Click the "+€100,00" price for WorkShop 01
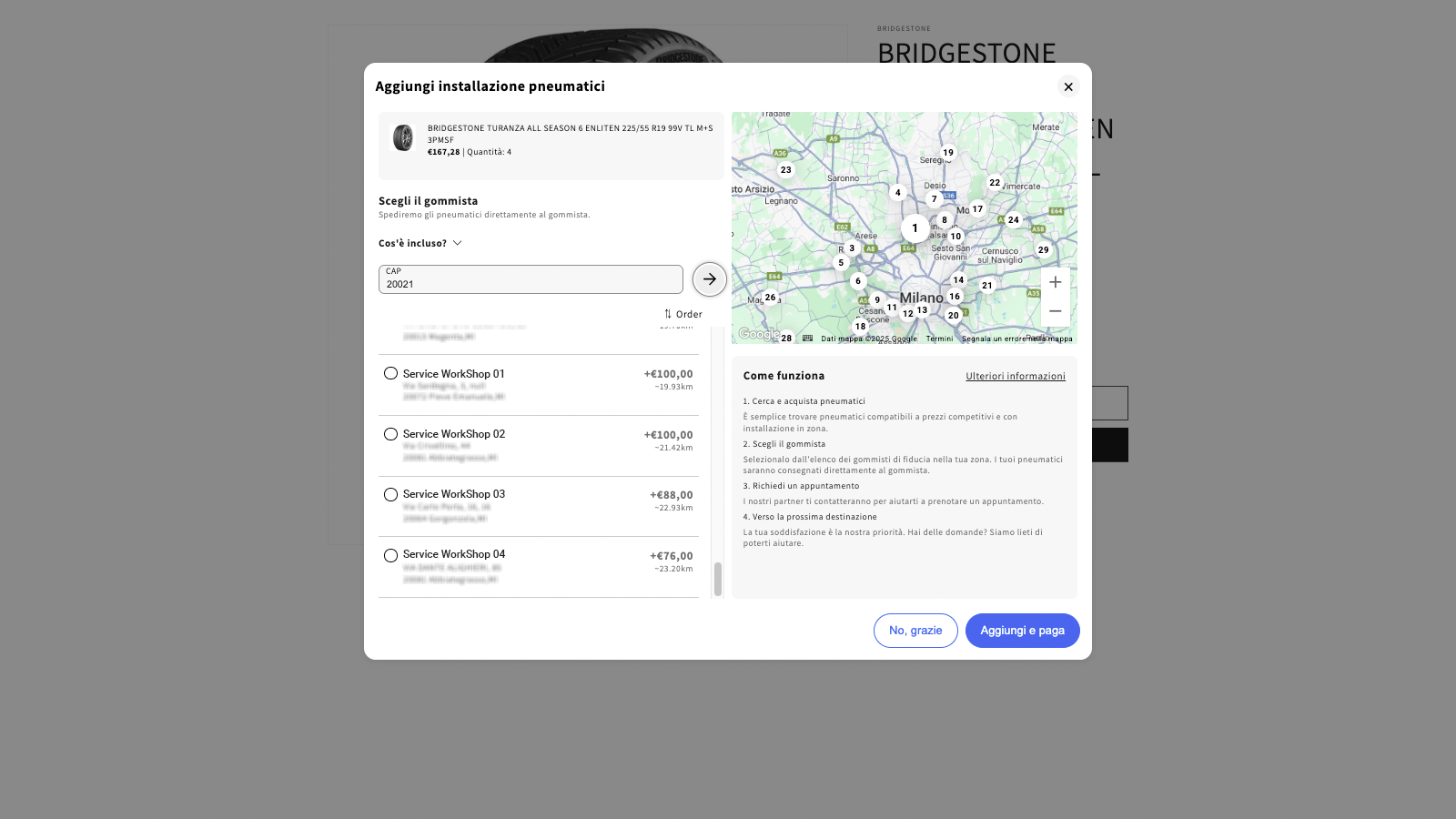1456x819 pixels. click(669, 374)
